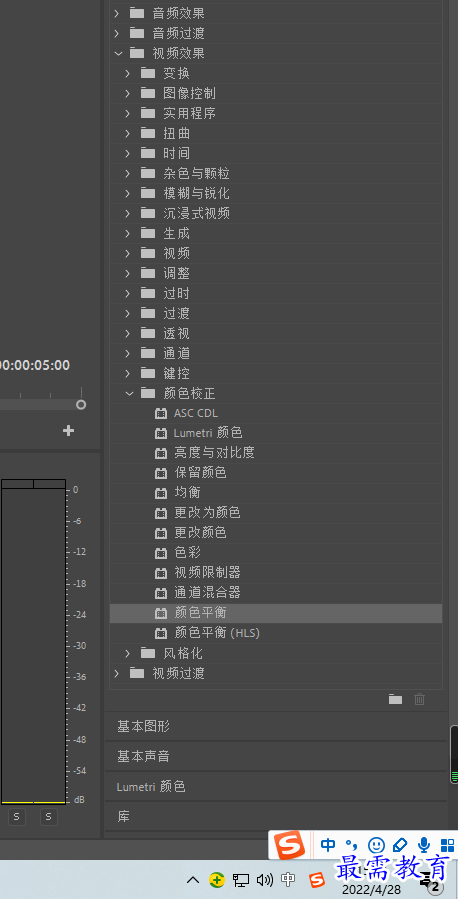458x899 pixels.
Task: Expand the 音频效果 folder
Action: click(117, 13)
